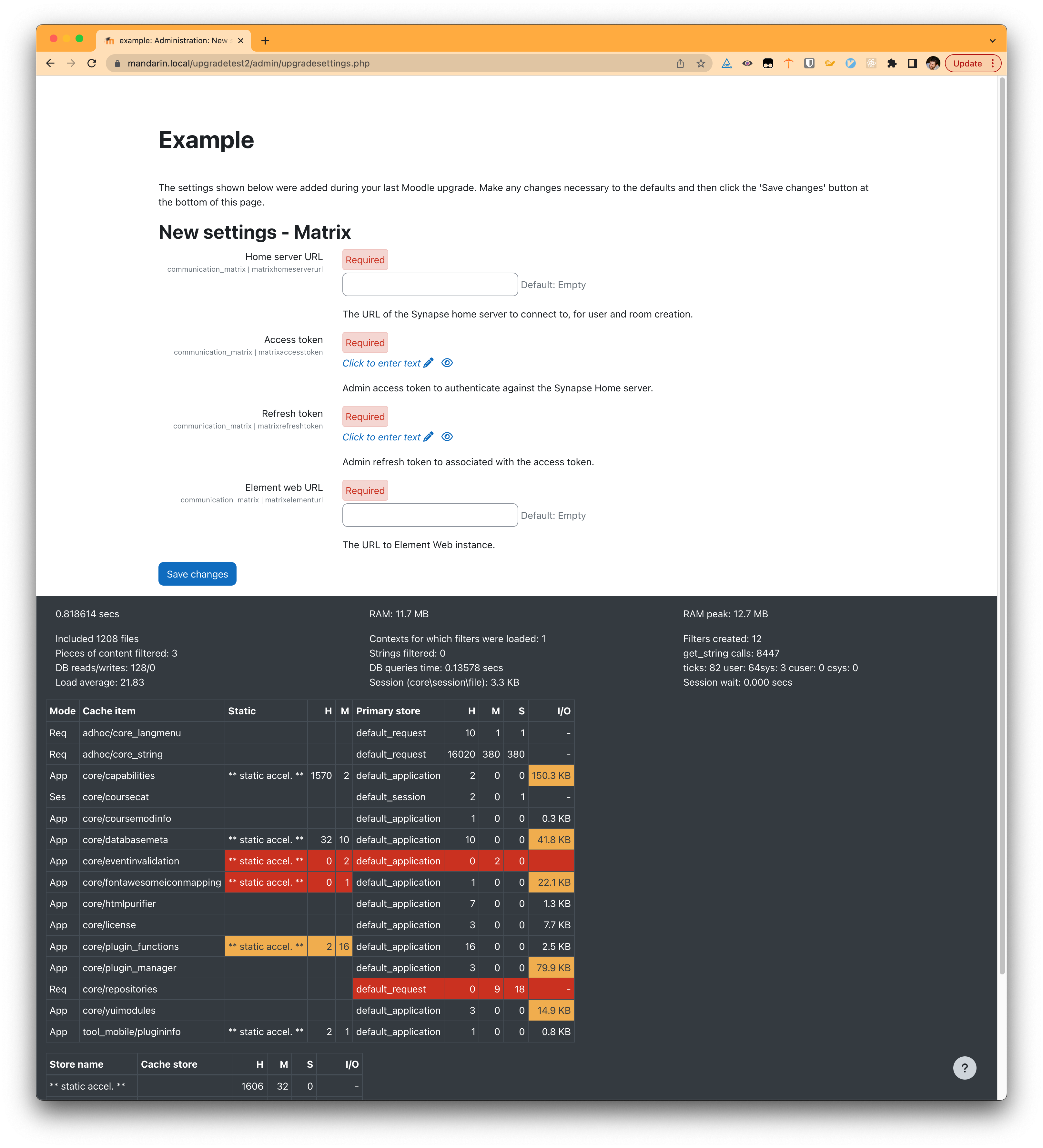Image resolution: width=1043 pixels, height=1148 pixels.
Task: Click the React devtools extension icon
Action: coord(871,63)
